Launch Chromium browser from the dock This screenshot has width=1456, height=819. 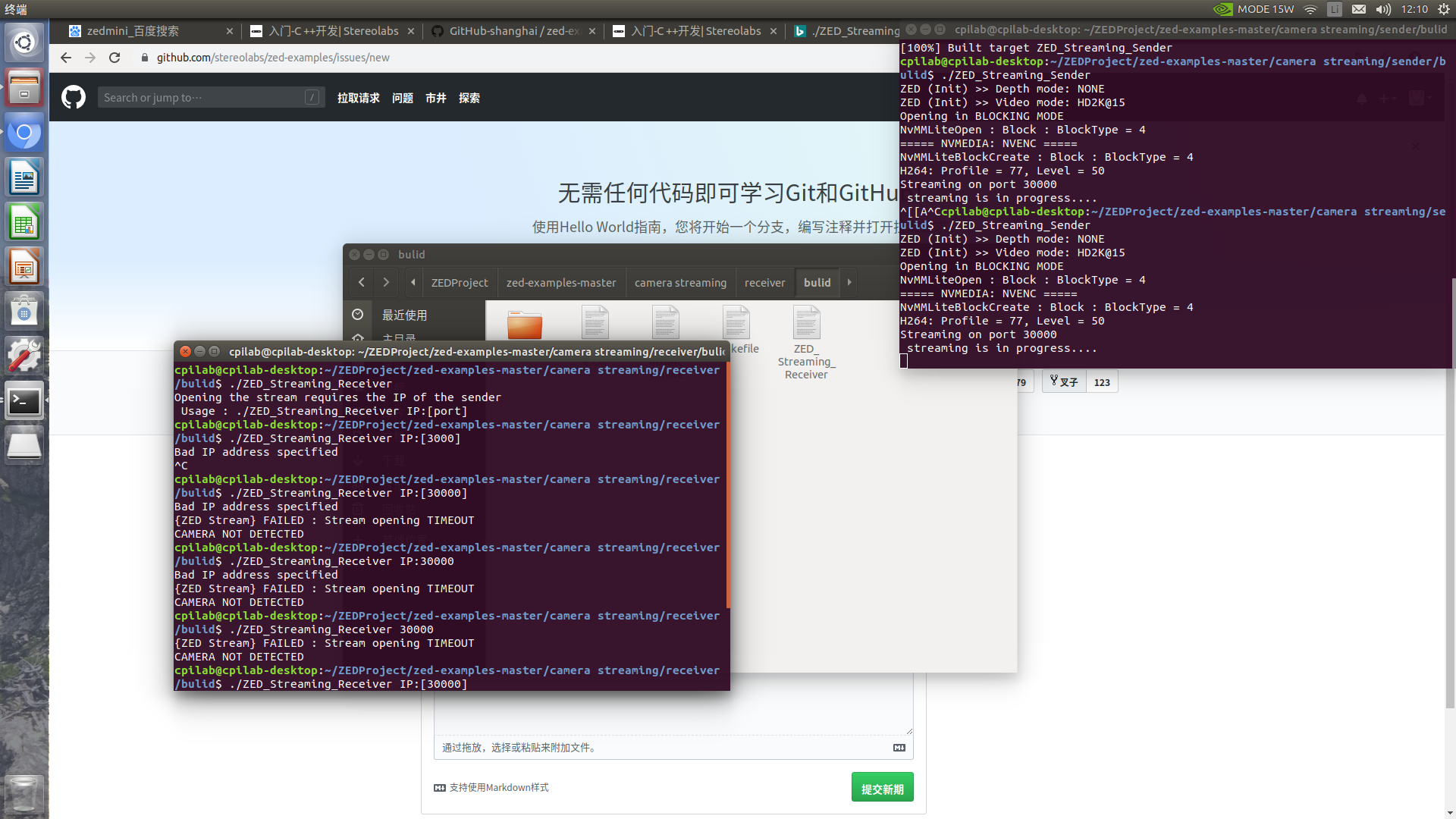pos(24,133)
